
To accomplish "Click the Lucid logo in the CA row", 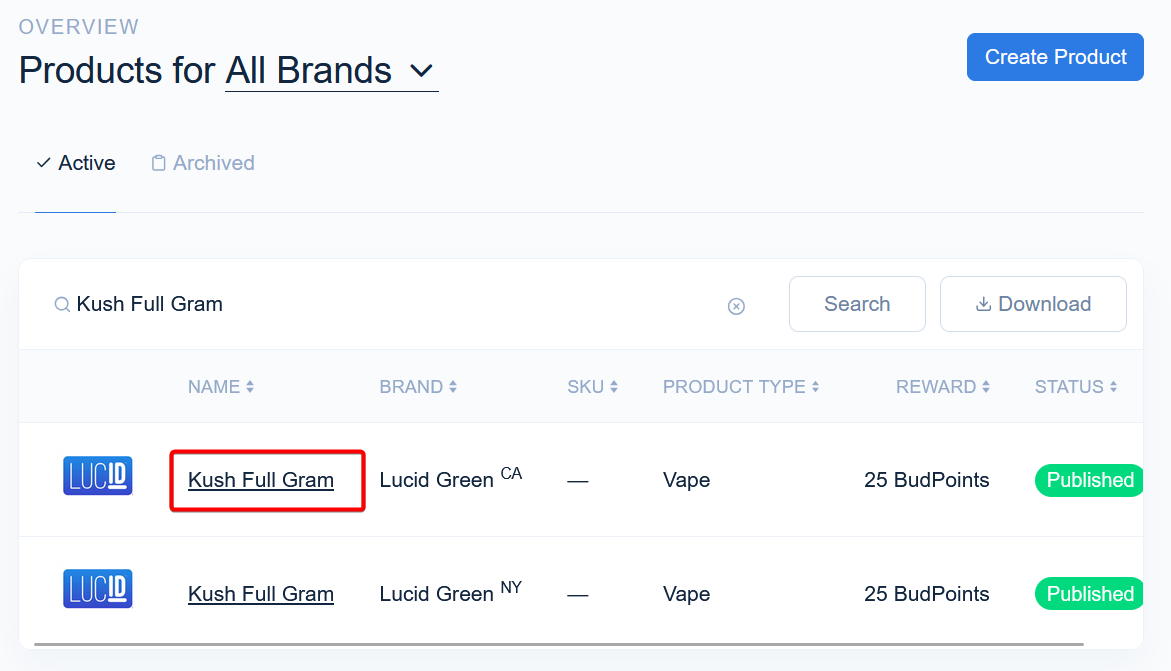I will pyautogui.click(x=97, y=476).
